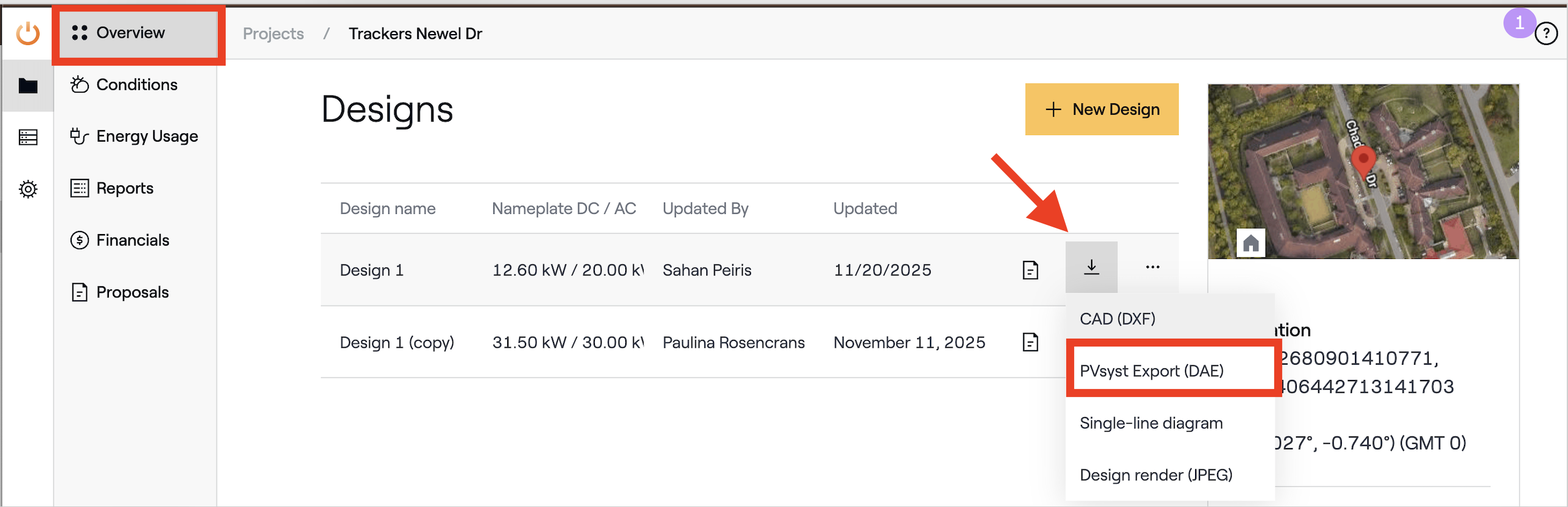
Task: Click the library list icon in sidebar
Action: tap(28, 137)
